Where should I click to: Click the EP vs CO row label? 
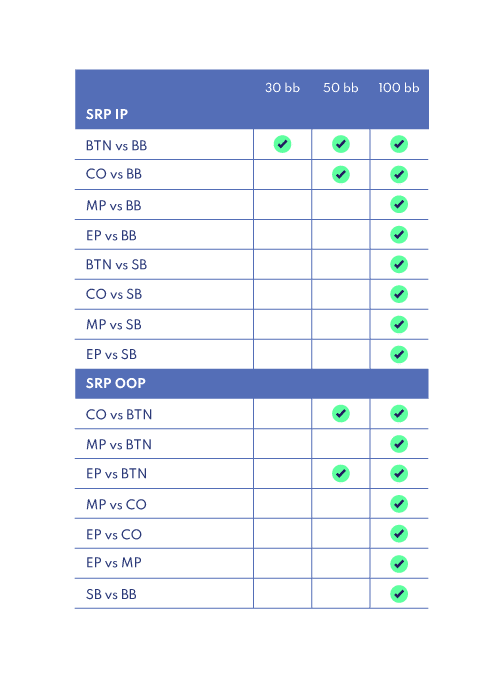[x=114, y=534]
